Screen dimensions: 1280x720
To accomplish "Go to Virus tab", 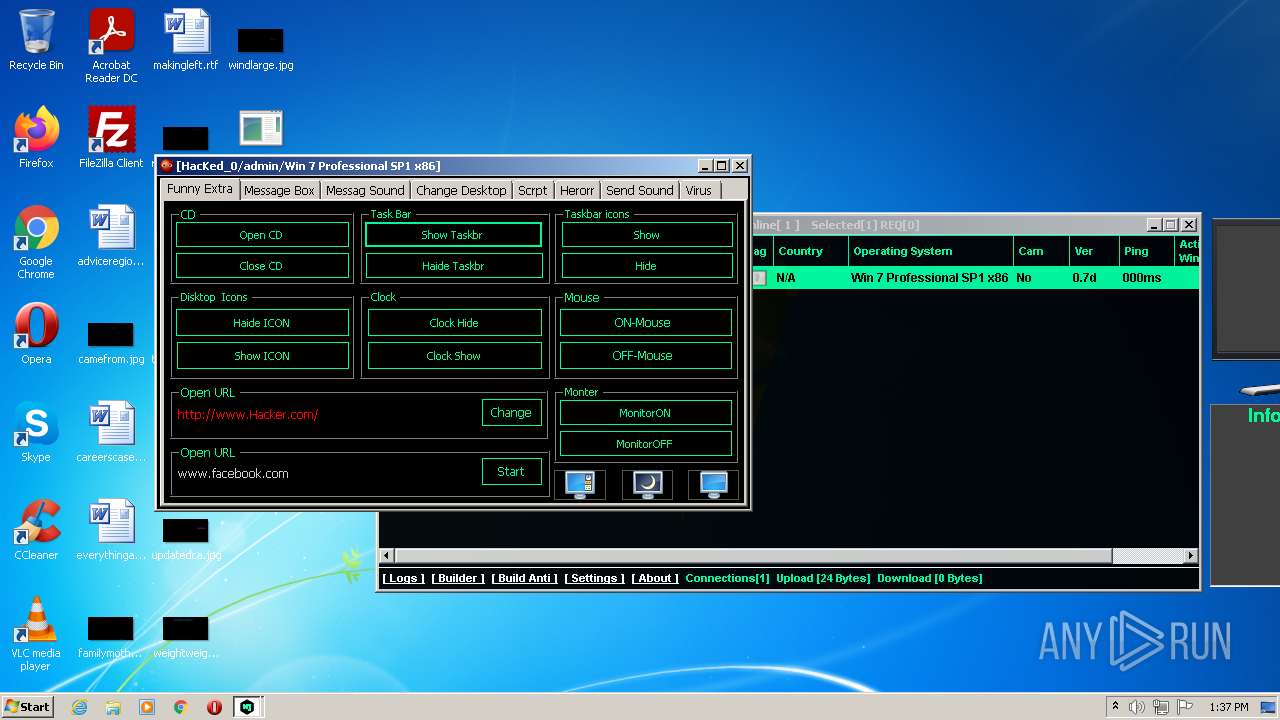I will 699,190.
